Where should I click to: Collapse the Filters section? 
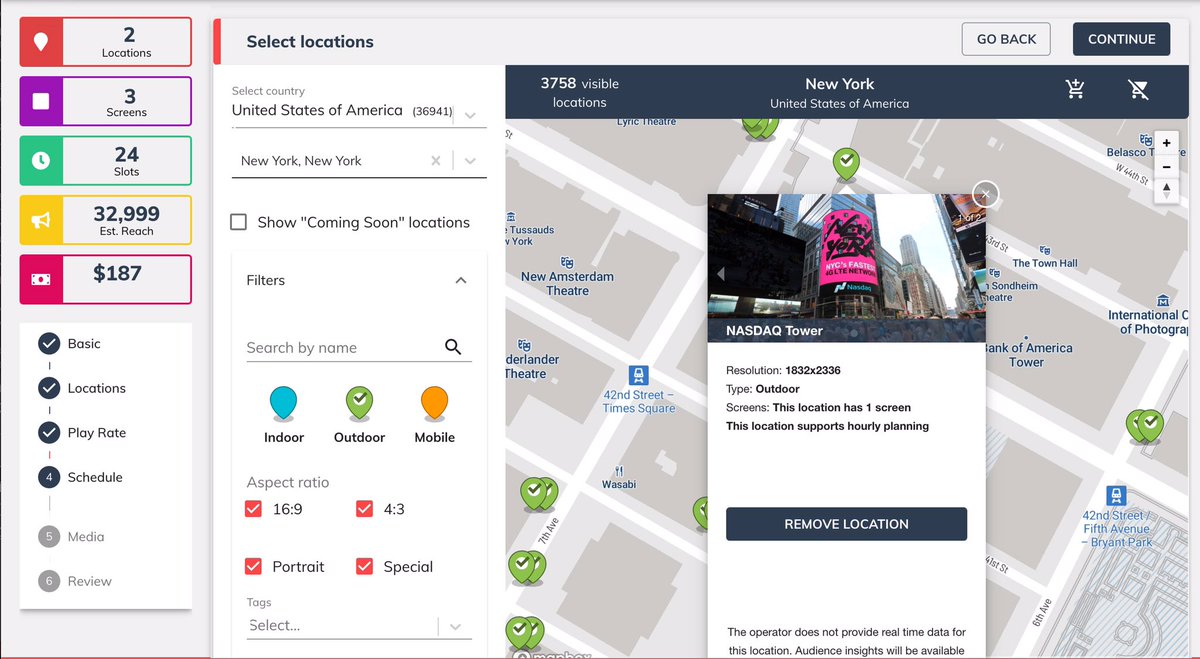pyautogui.click(x=461, y=280)
